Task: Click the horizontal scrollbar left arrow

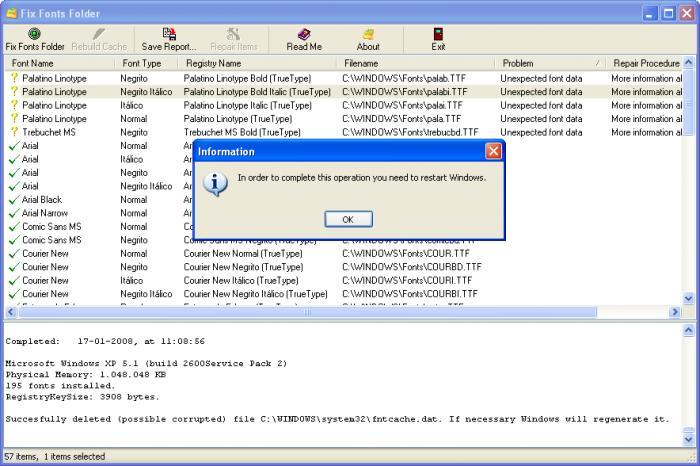Action: click(11, 312)
